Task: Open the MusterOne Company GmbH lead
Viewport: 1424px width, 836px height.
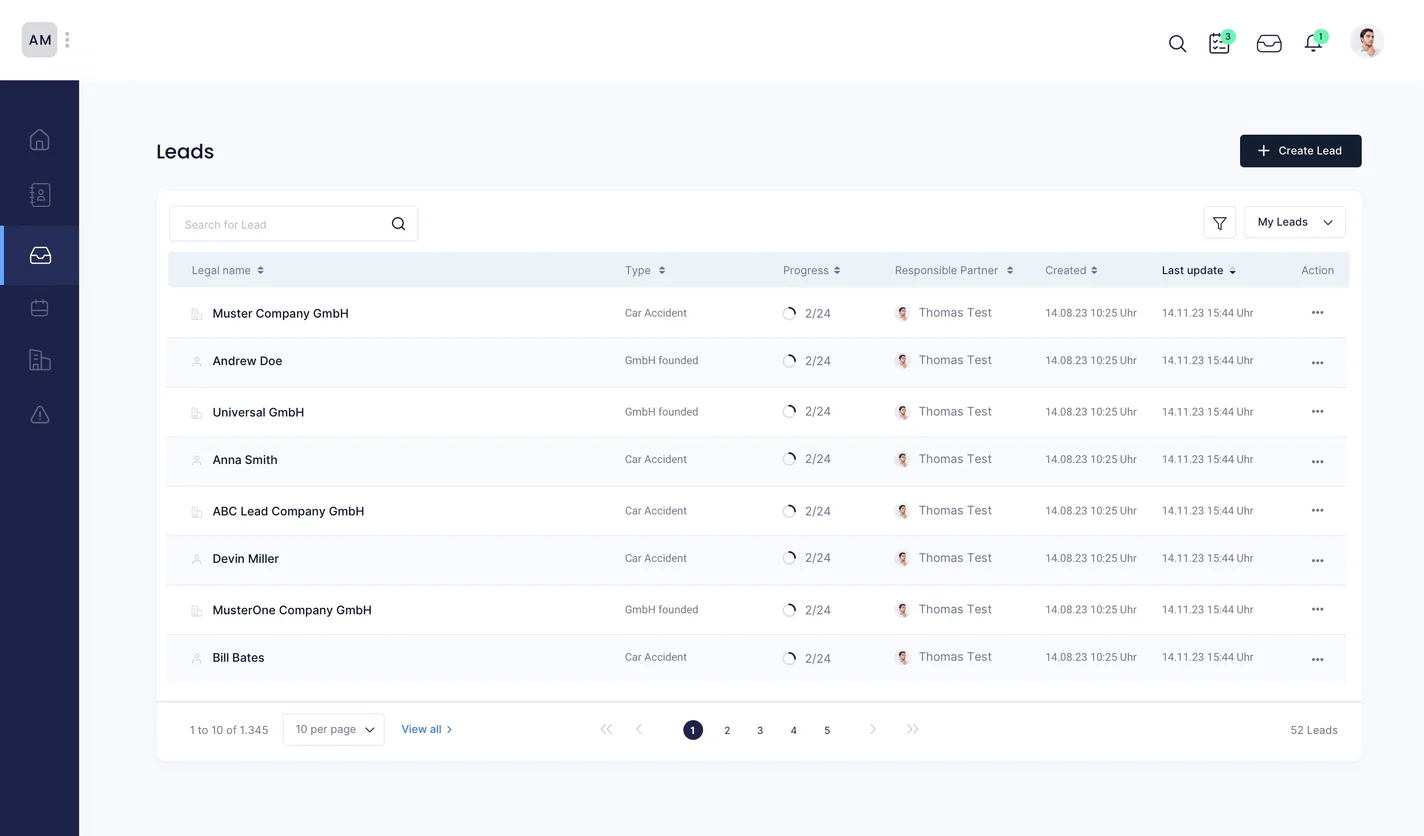Action: pyautogui.click(x=292, y=610)
